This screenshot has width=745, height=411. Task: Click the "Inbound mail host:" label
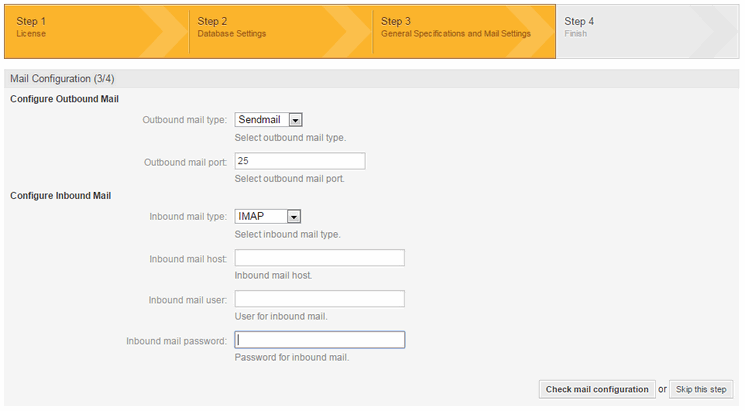[188, 259]
